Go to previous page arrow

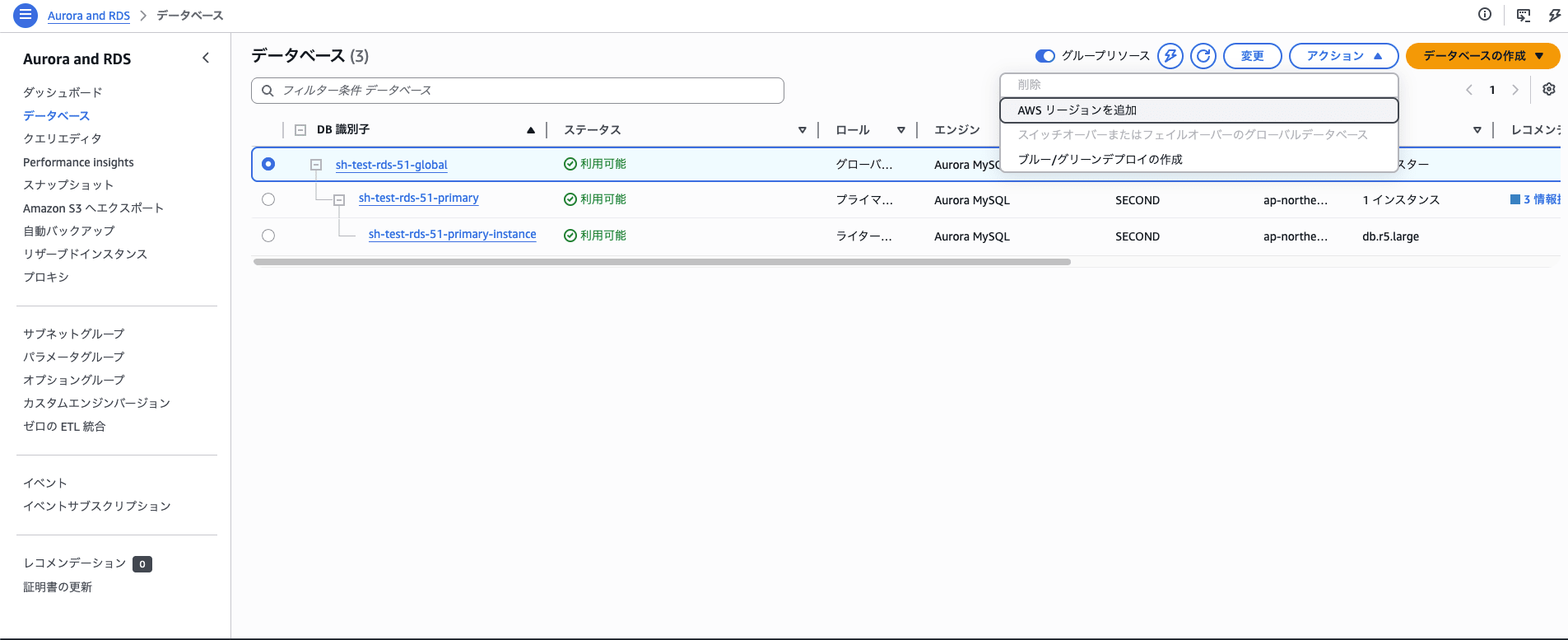(1469, 90)
